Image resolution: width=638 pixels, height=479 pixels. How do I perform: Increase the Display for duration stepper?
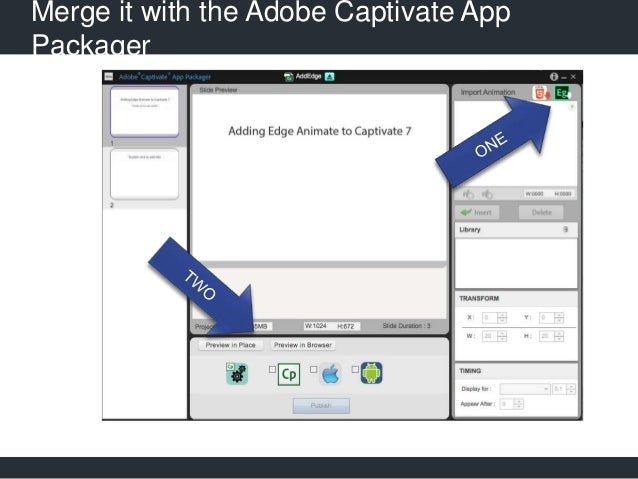tap(571, 387)
